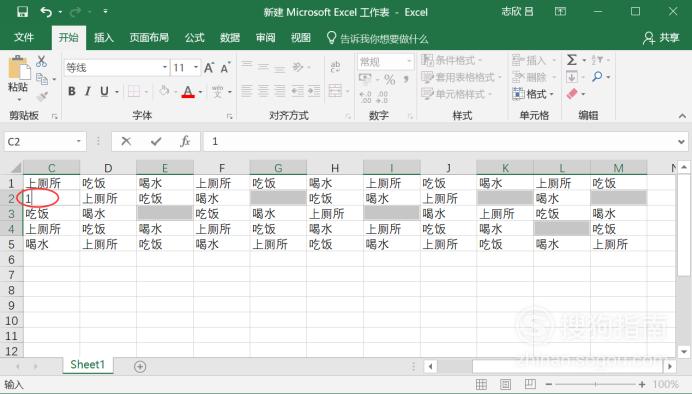Click the Wrap Text icon
This screenshot has width=692, height=394.
click(335, 67)
